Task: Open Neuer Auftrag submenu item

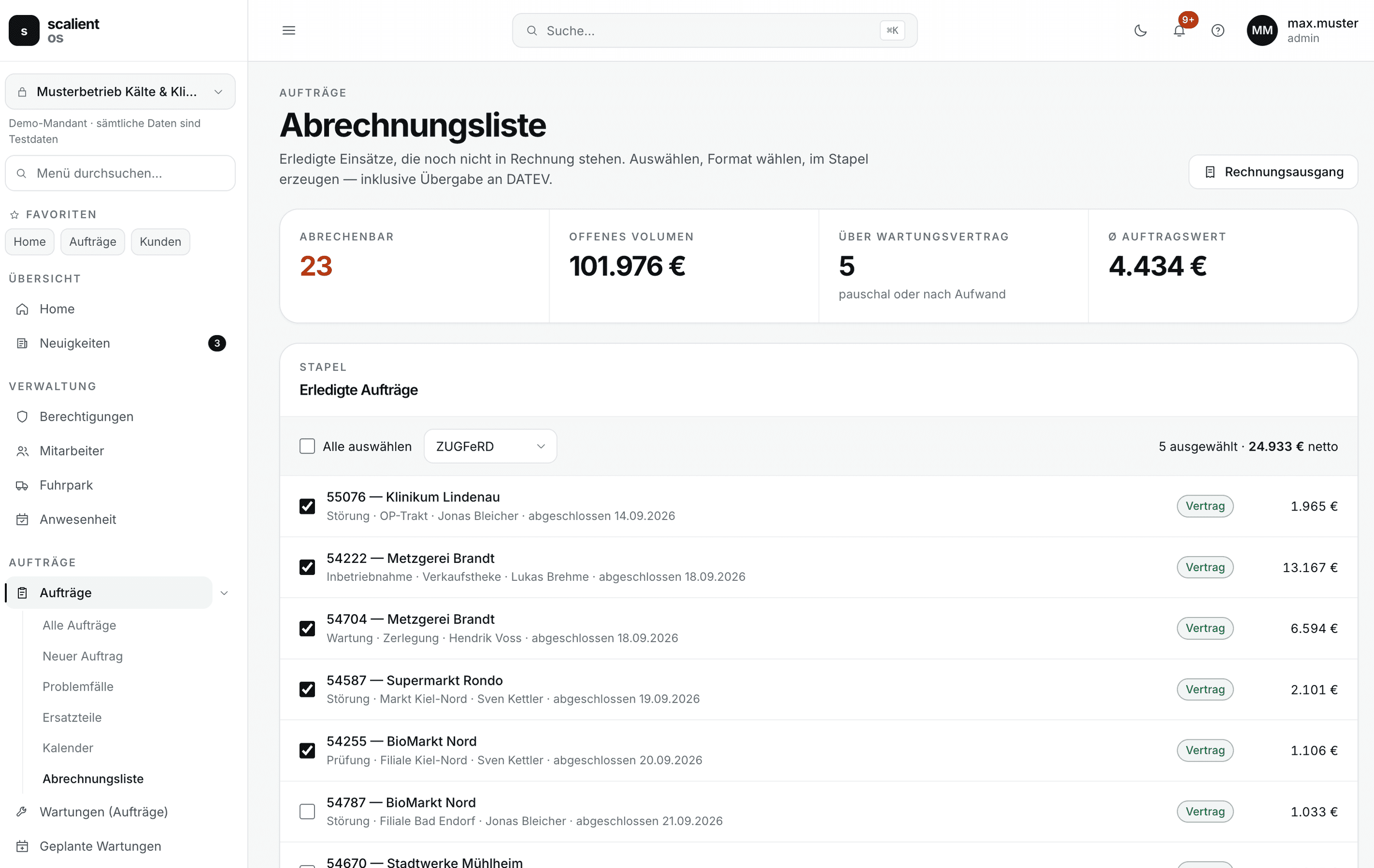Action: coord(83,656)
